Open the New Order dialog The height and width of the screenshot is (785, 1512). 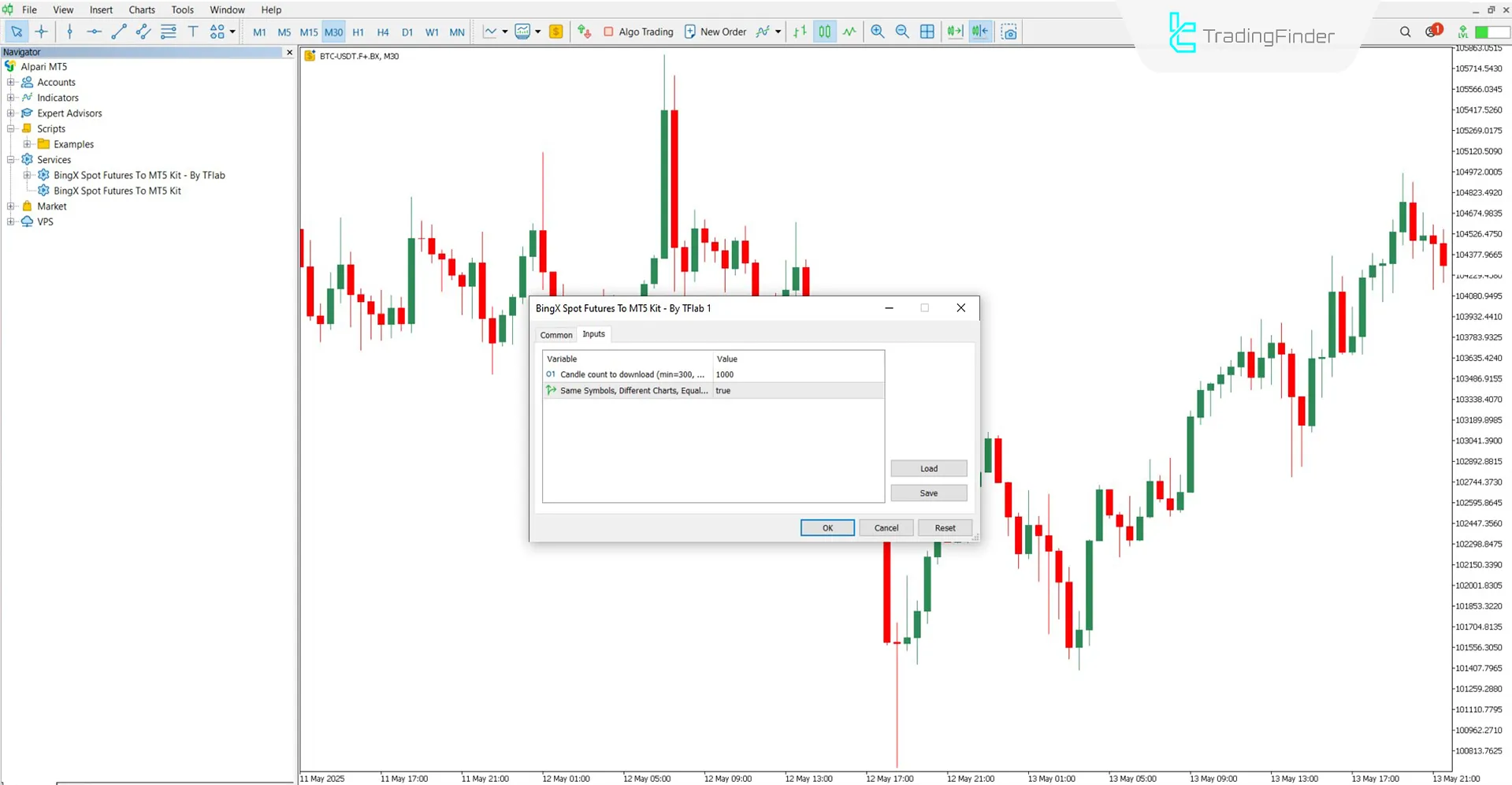coord(715,32)
